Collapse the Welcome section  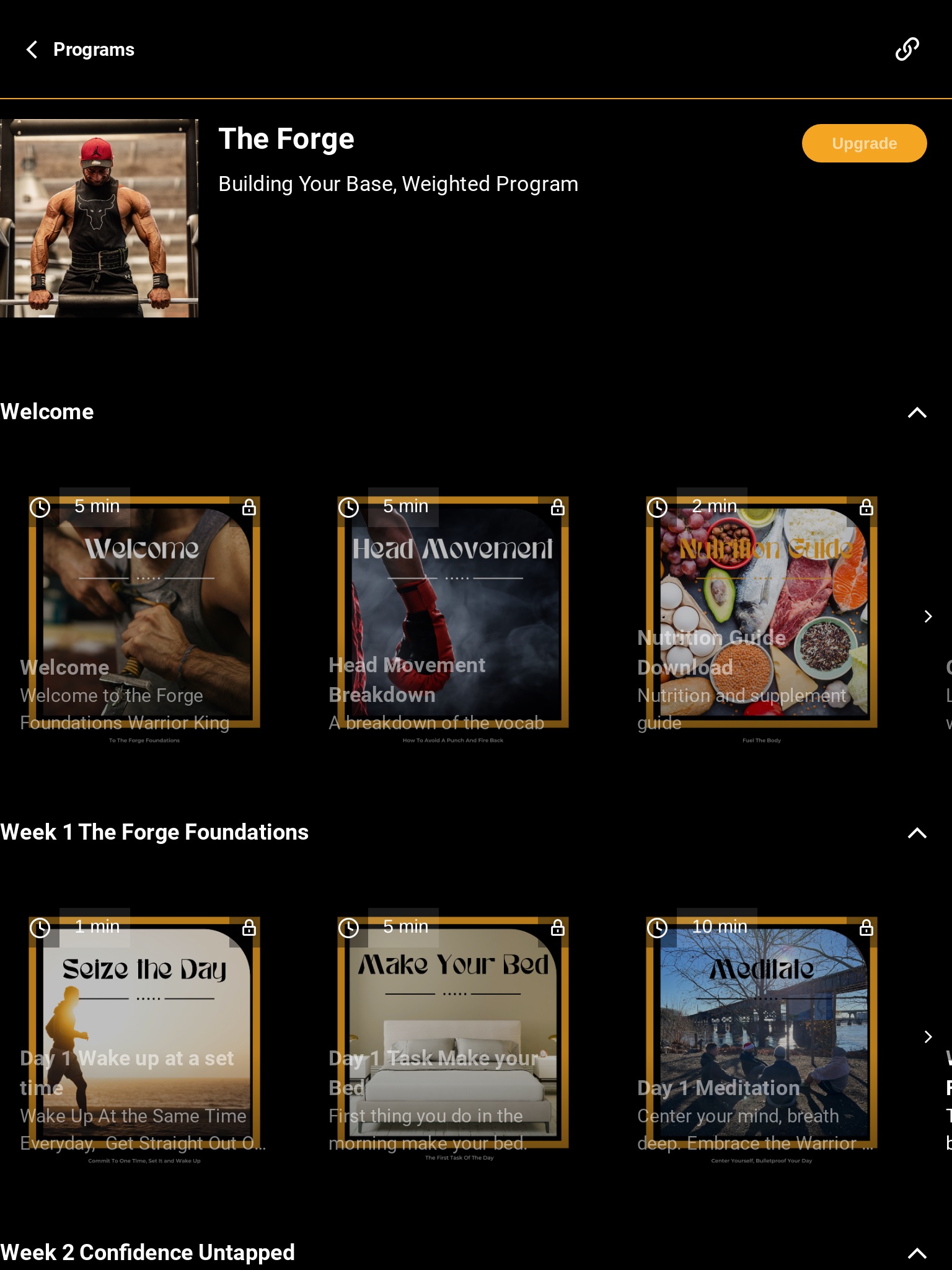pyautogui.click(x=917, y=412)
